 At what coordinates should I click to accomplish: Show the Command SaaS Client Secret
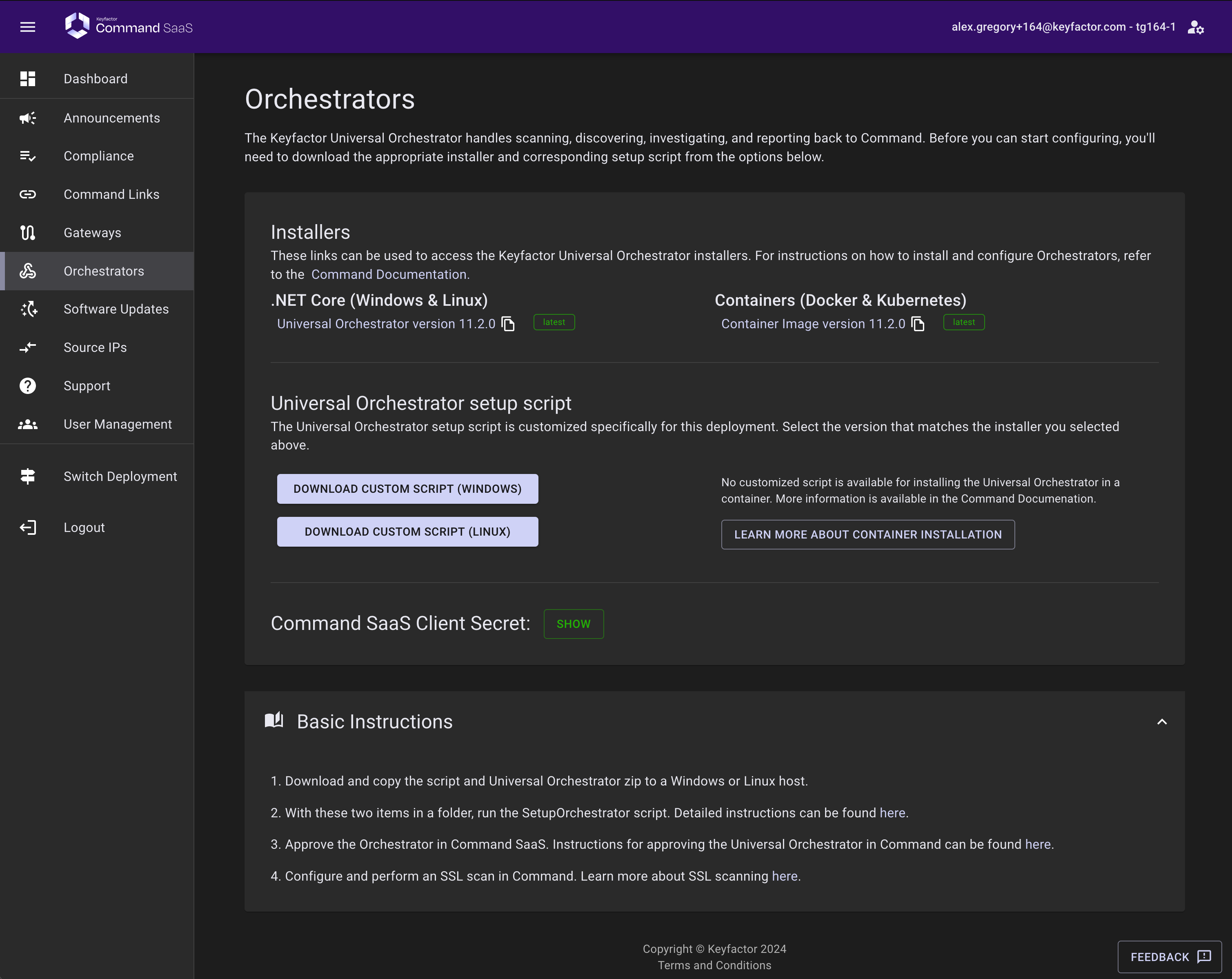coord(573,624)
